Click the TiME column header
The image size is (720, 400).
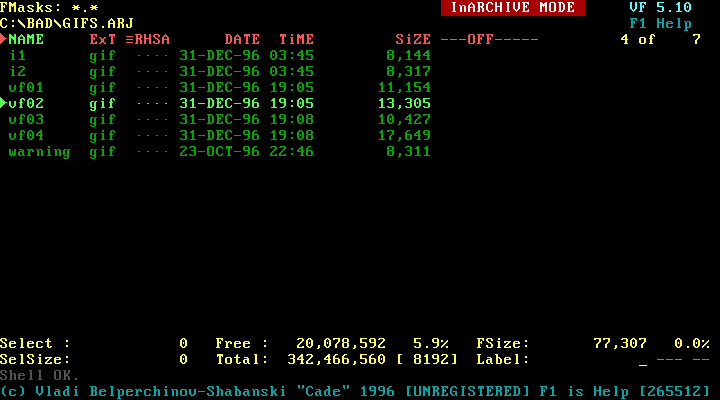click(x=296, y=39)
